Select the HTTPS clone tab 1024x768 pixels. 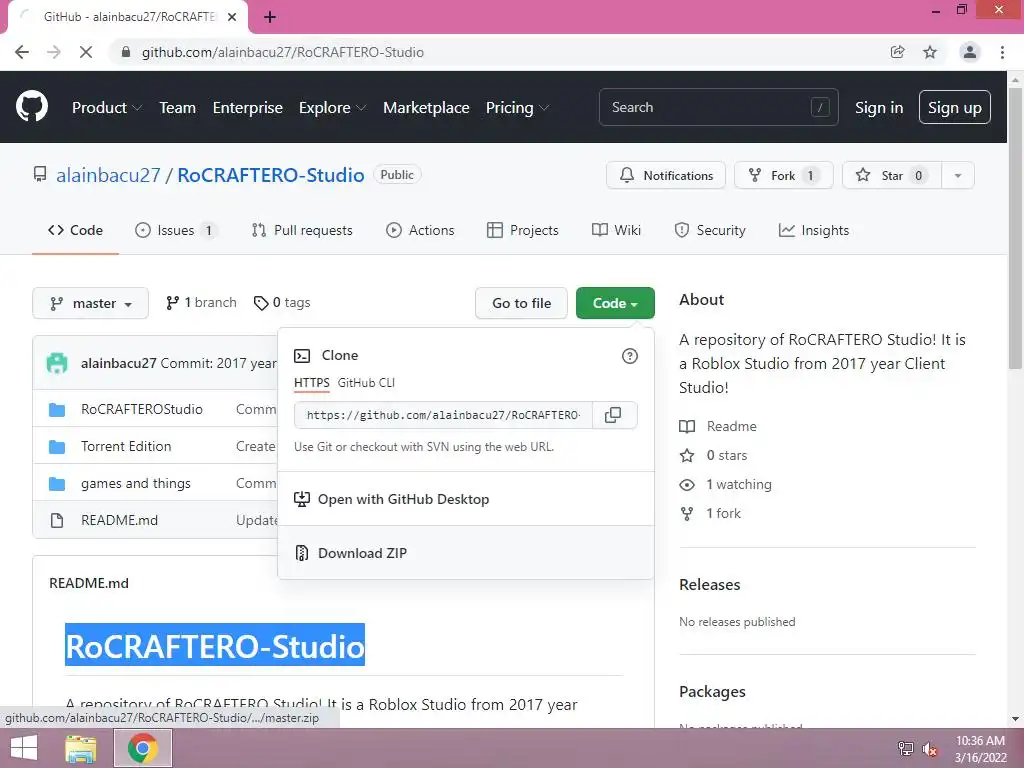(312, 383)
